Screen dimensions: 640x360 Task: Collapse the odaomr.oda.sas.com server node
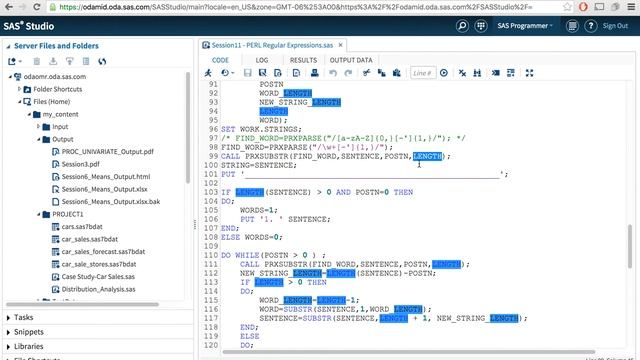click(x=11, y=76)
